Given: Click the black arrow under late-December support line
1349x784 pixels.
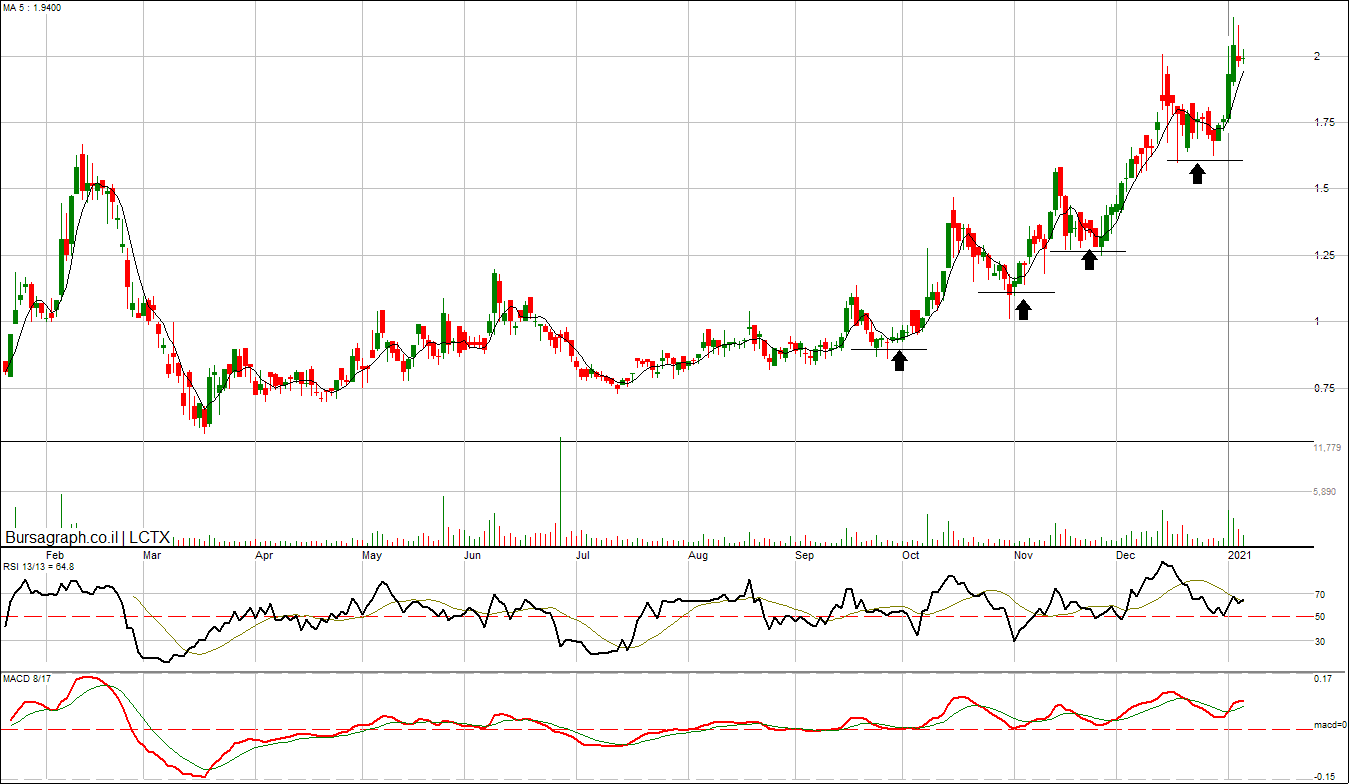Looking at the screenshot, I should coord(1197,174).
